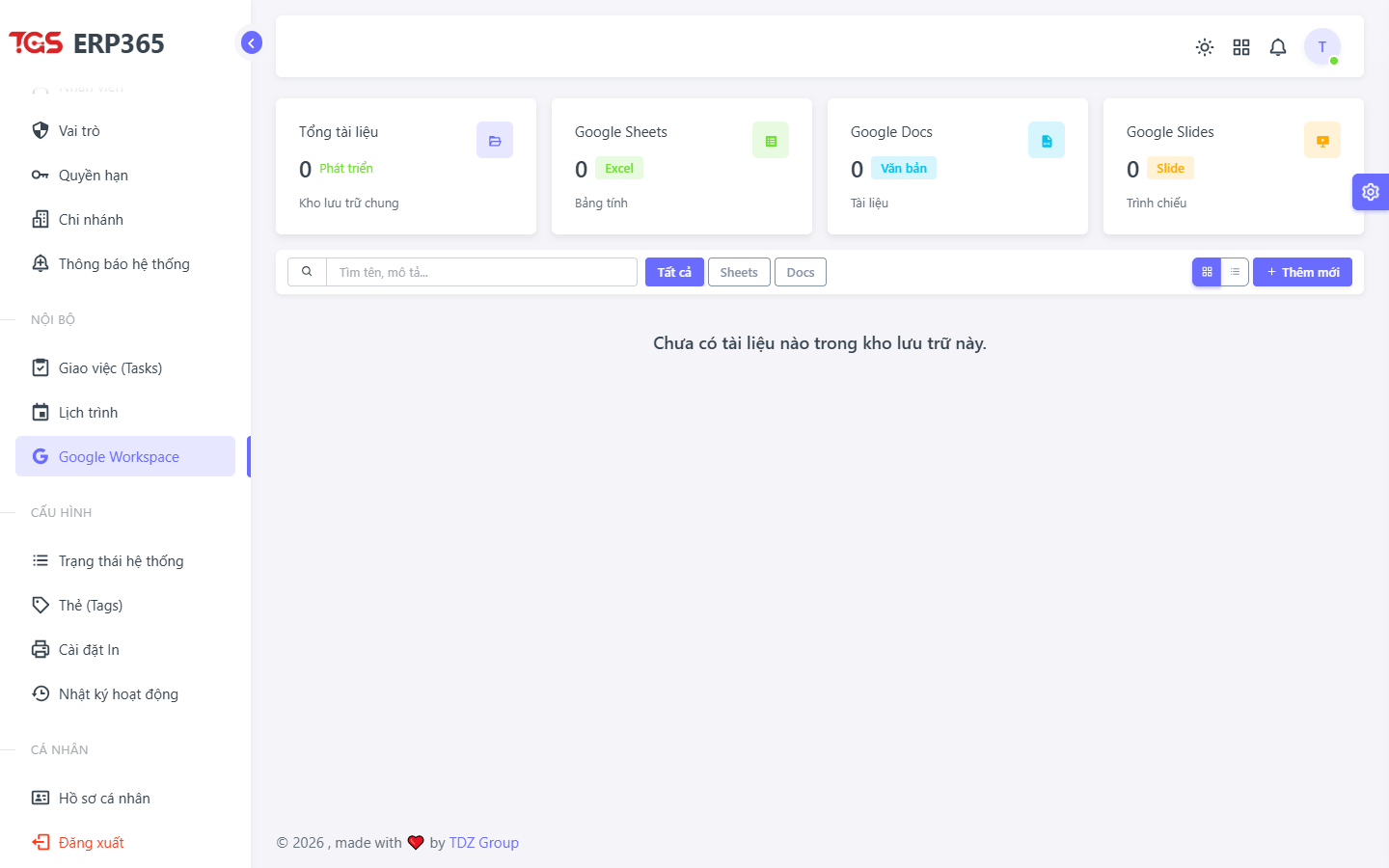Focus the Tìm tên, mô tả search field
This screenshot has width=1389, height=868.
click(x=481, y=272)
